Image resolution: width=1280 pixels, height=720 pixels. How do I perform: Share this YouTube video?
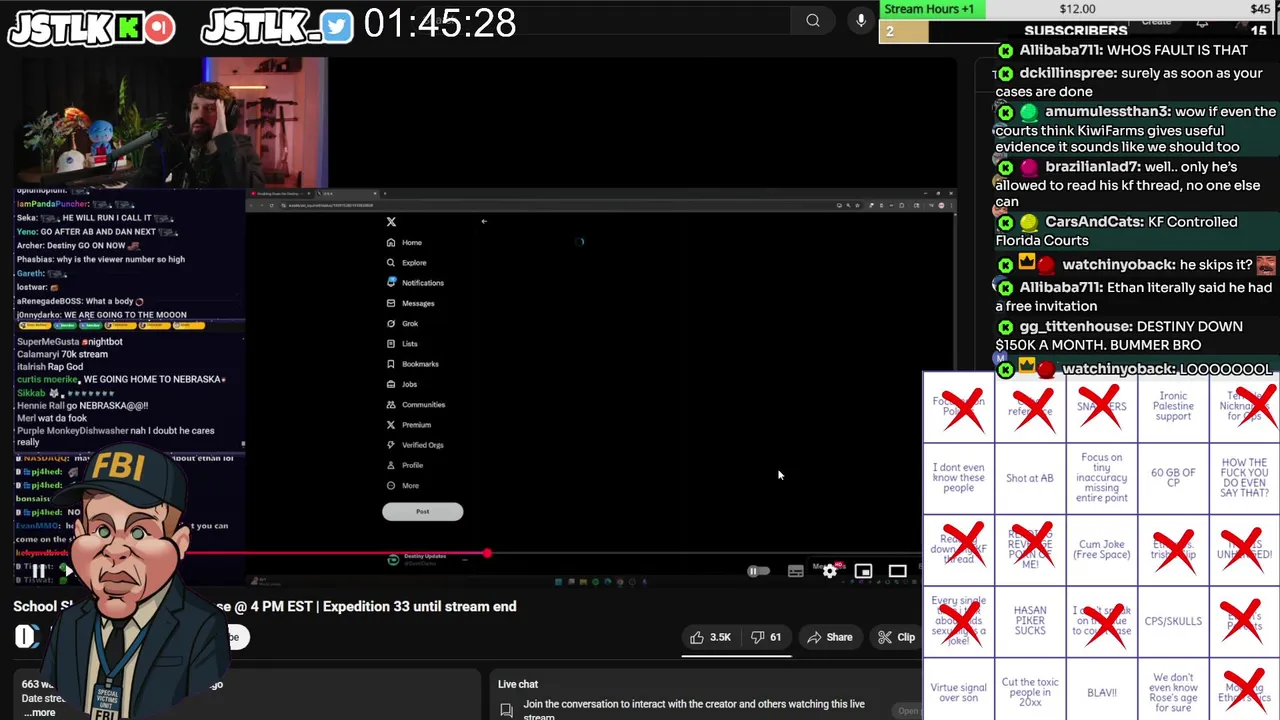[x=830, y=637]
